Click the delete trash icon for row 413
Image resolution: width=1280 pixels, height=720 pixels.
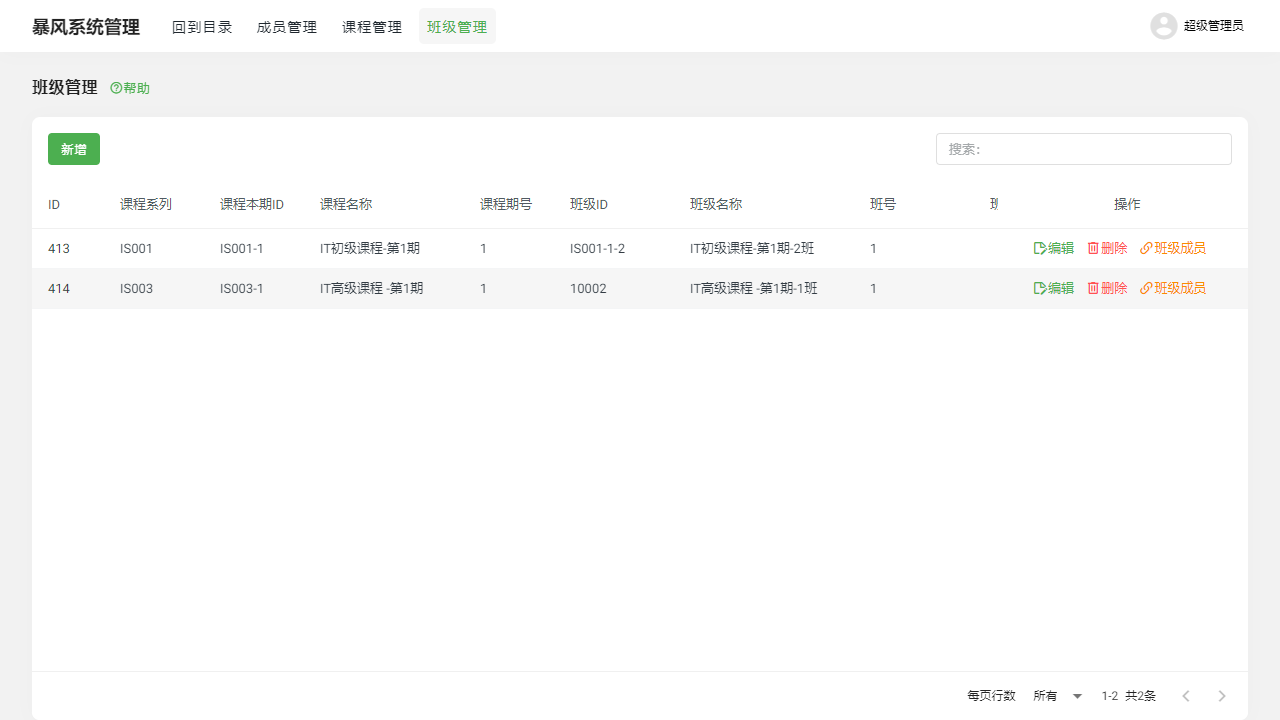pos(1092,247)
